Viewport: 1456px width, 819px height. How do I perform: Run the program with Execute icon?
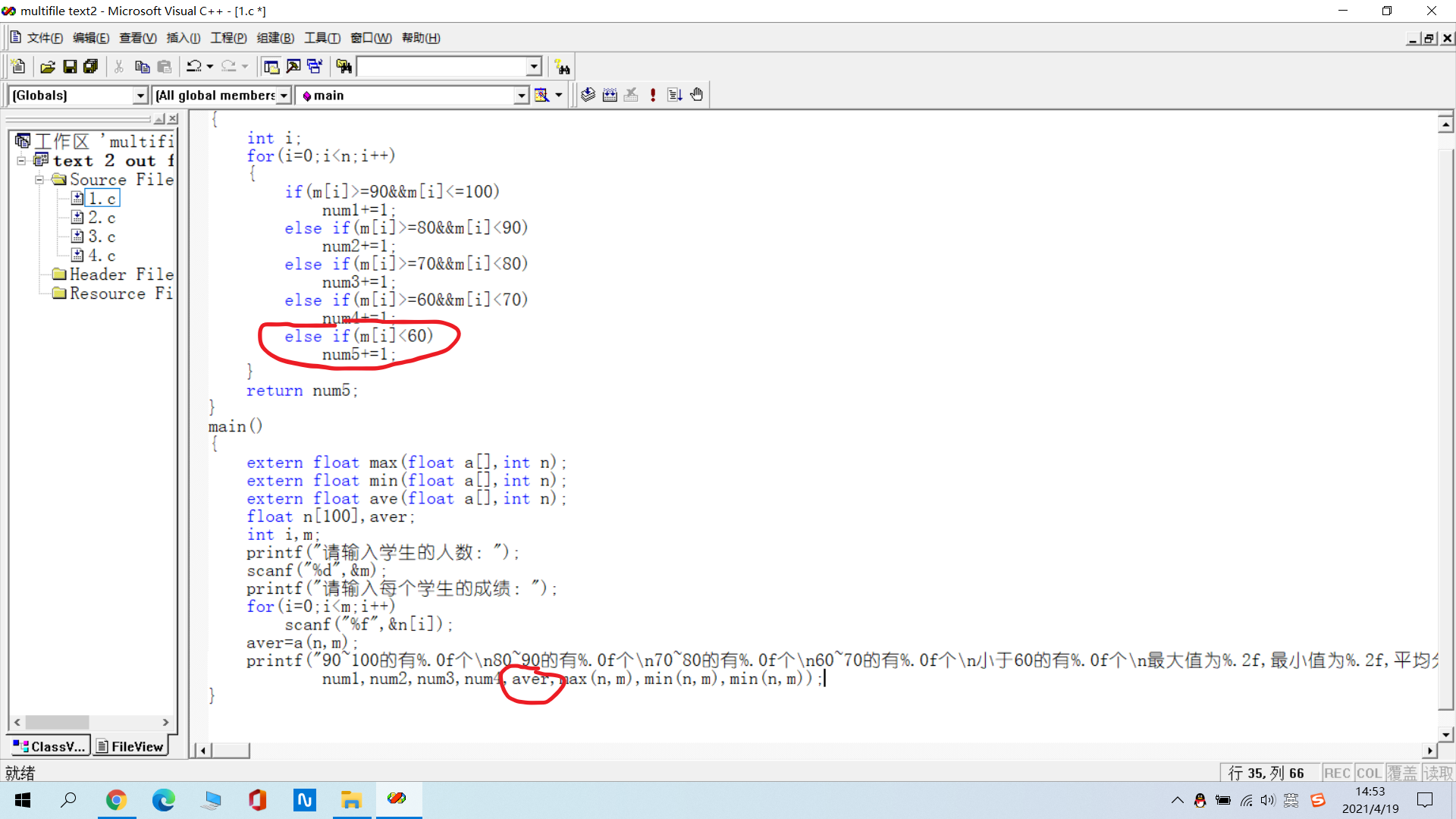pos(653,95)
